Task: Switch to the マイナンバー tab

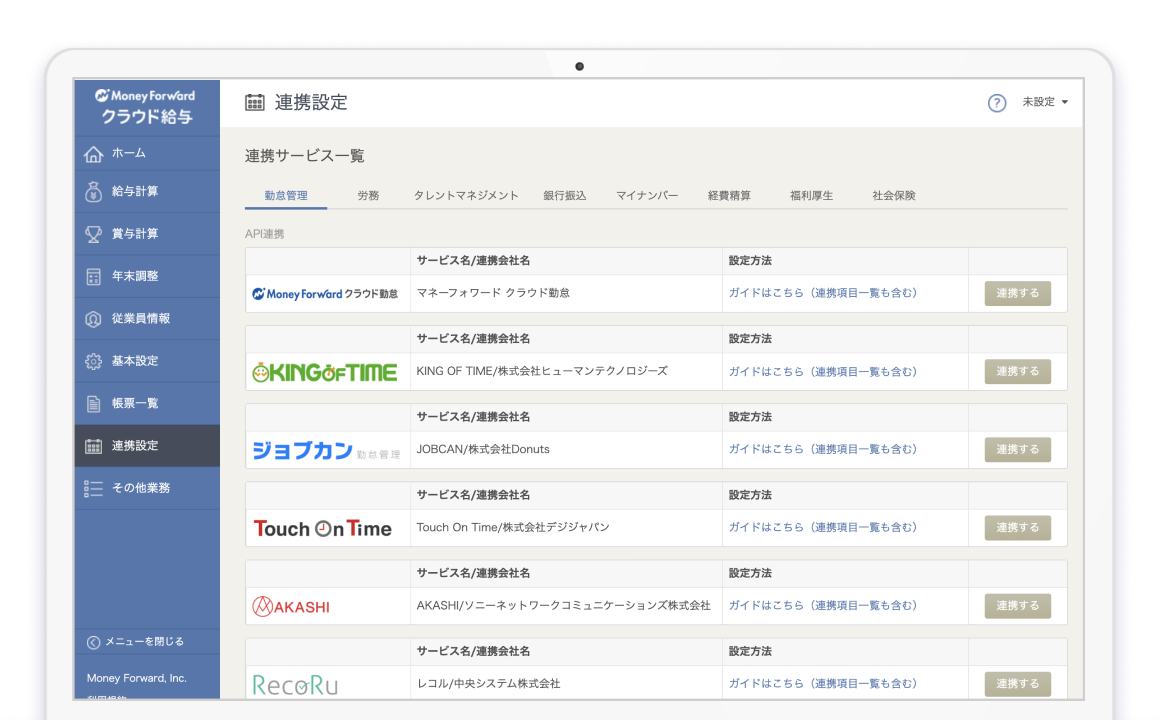Action: point(647,195)
